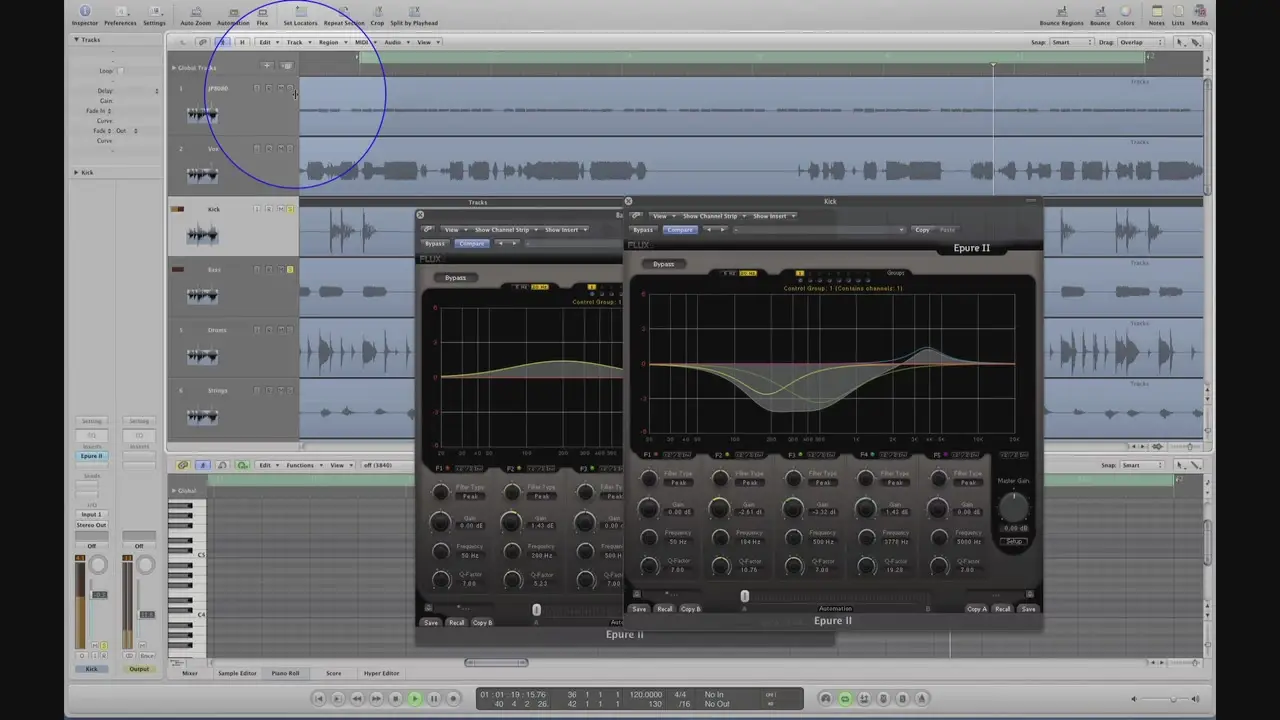
Task: Click the A/B morph slider handle in Kick Epure II
Action: (x=744, y=596)
